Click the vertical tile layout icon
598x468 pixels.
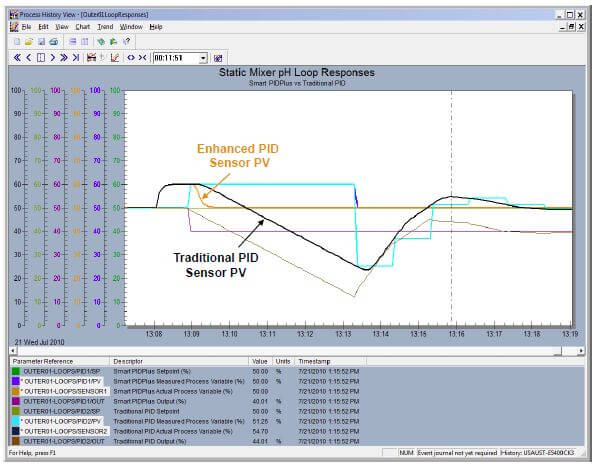point(84,42)
